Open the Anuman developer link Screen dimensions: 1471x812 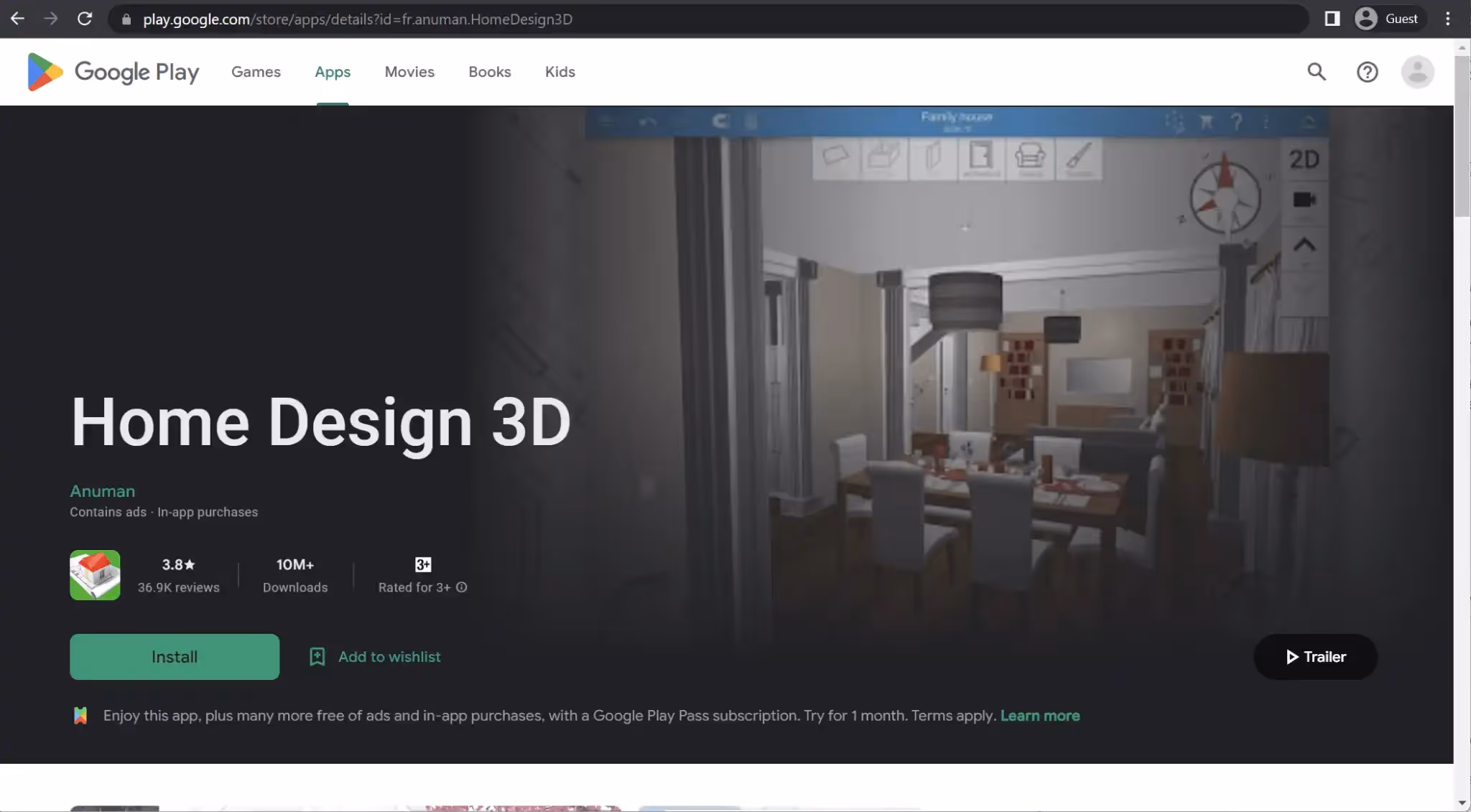(x=102, y=491)
